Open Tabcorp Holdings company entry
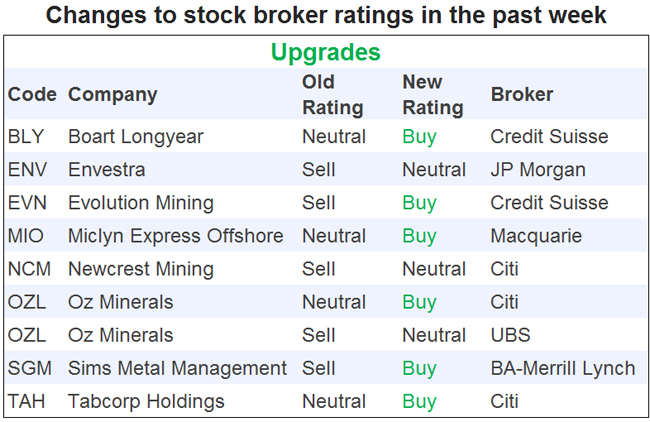Image resolution: width=650 pixels, height=422 pixels. [144, 401]
